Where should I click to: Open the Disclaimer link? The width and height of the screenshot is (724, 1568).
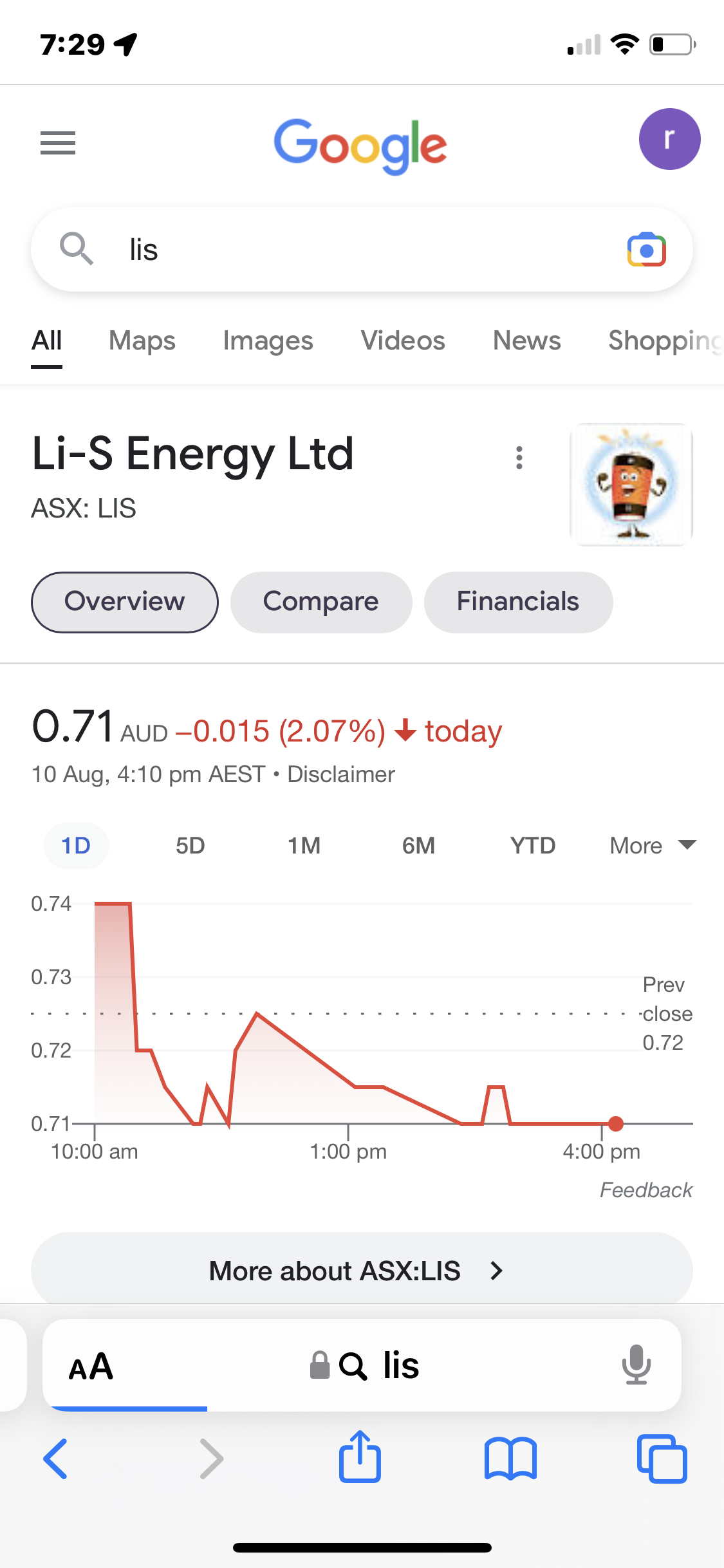pos(341,774)
